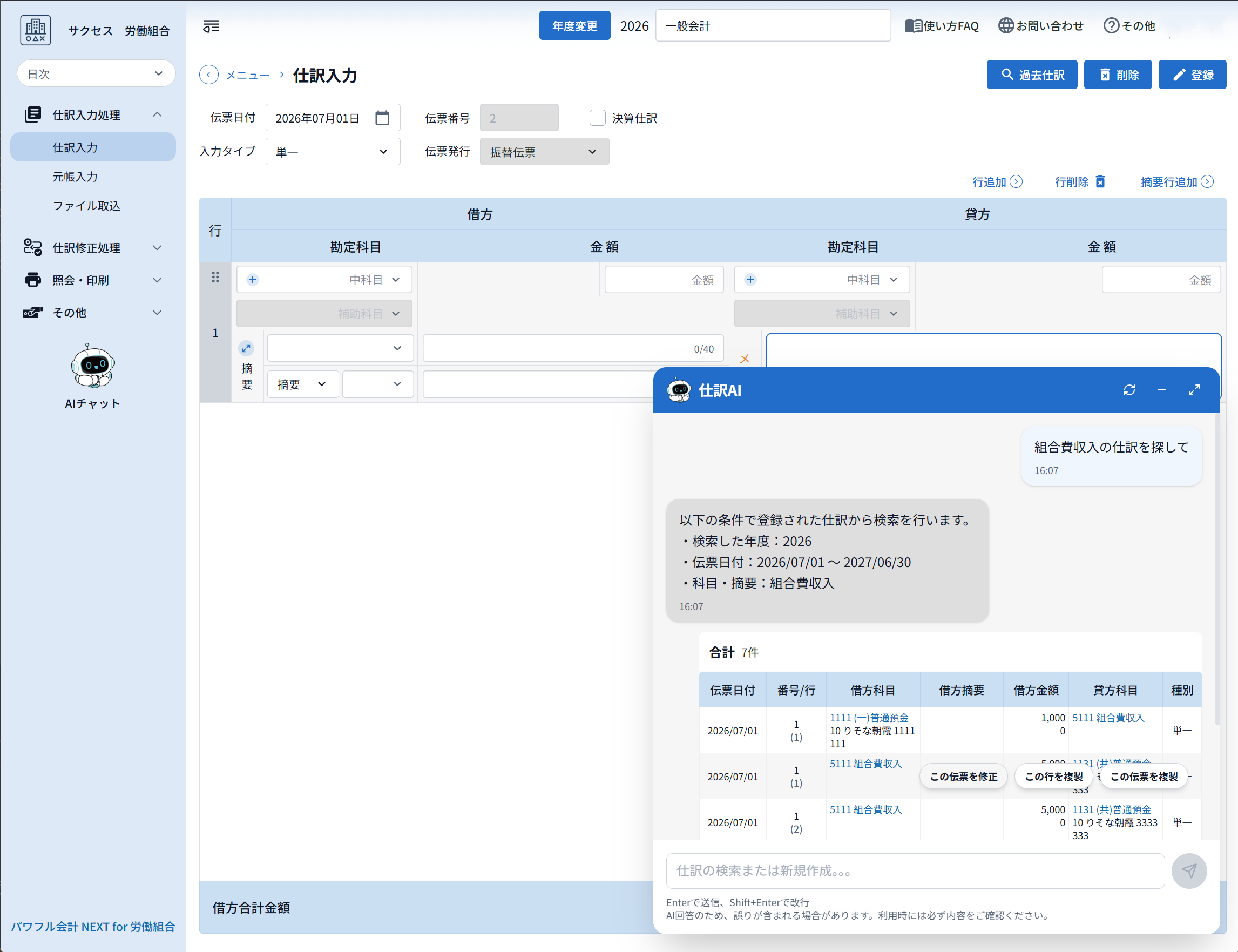Viewport: 1238px width, 952px height.
Task: Click the 仕訳修正処理 icon in the sidebar
Action: click(x=33, y=248)
